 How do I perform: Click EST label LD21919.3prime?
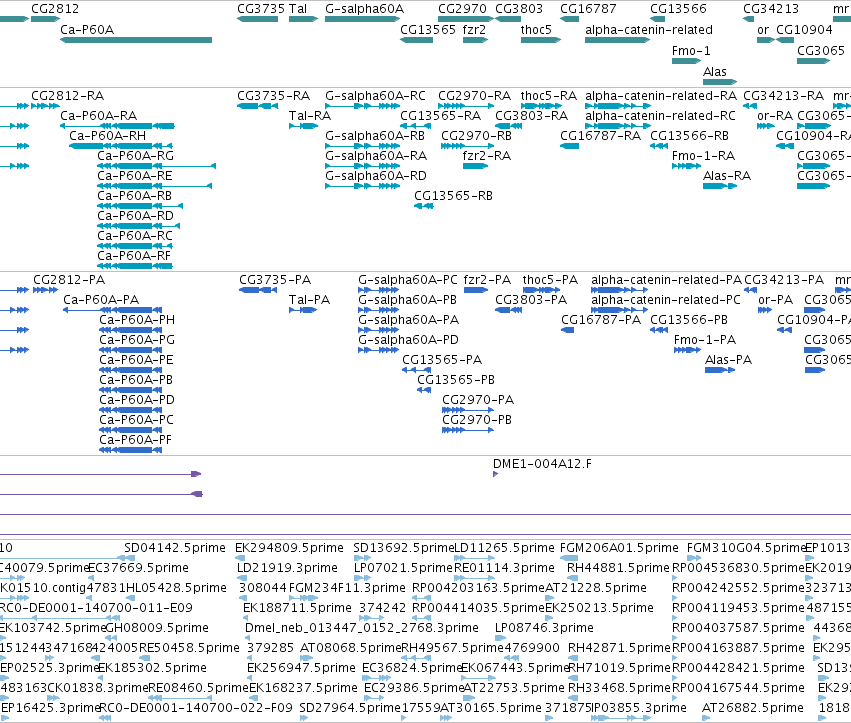tap(287, 568)
